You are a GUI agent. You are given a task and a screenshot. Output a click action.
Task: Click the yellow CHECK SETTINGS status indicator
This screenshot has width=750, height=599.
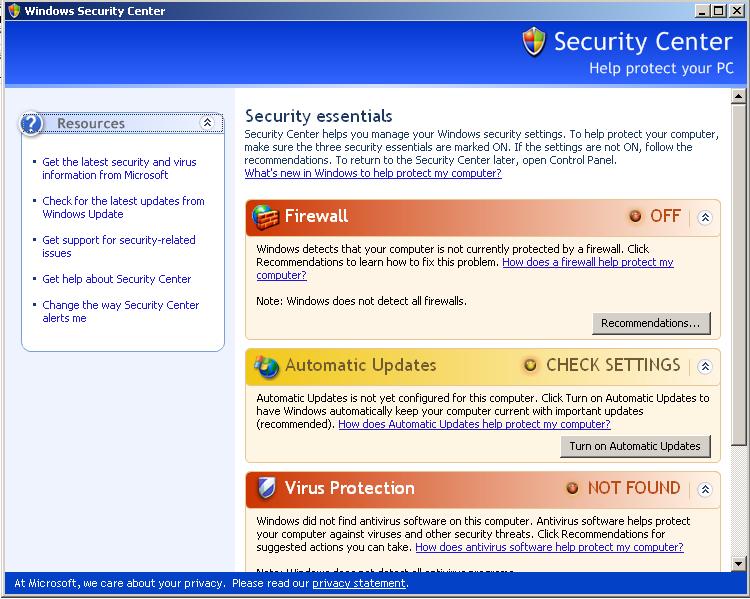[x=530, y=366]
